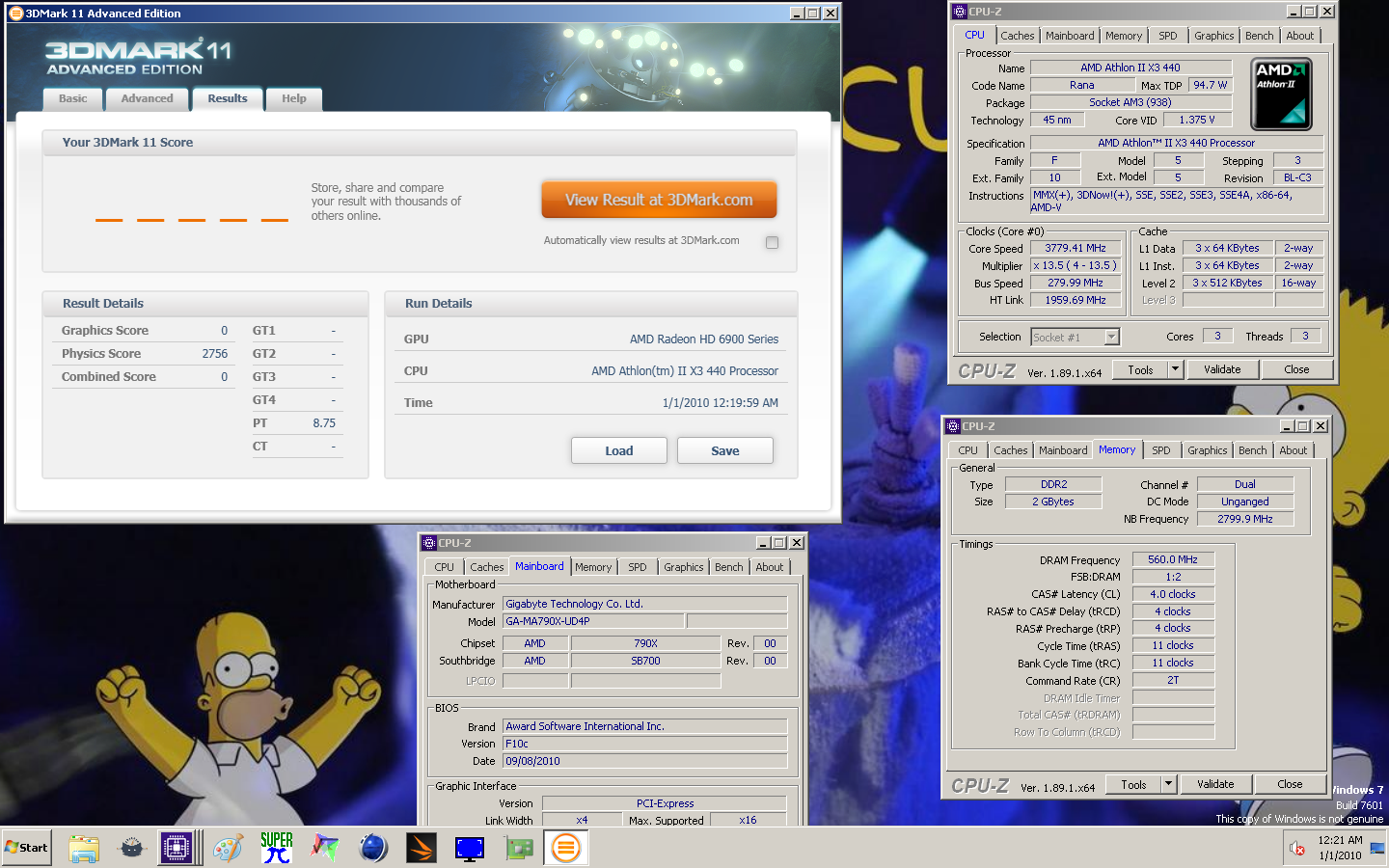Click the CPU window's CPU-Z title bar icon
1389x868 pixels.
[959, 12]
